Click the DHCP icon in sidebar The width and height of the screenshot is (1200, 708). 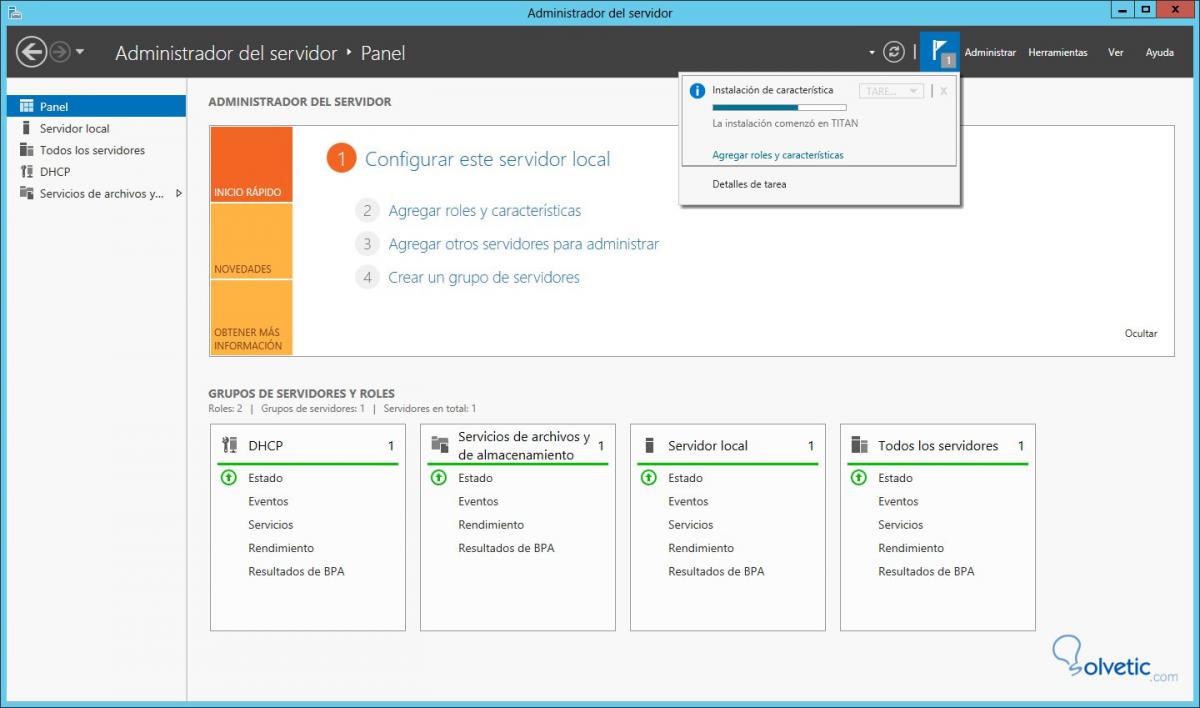[x=27, y=172]
